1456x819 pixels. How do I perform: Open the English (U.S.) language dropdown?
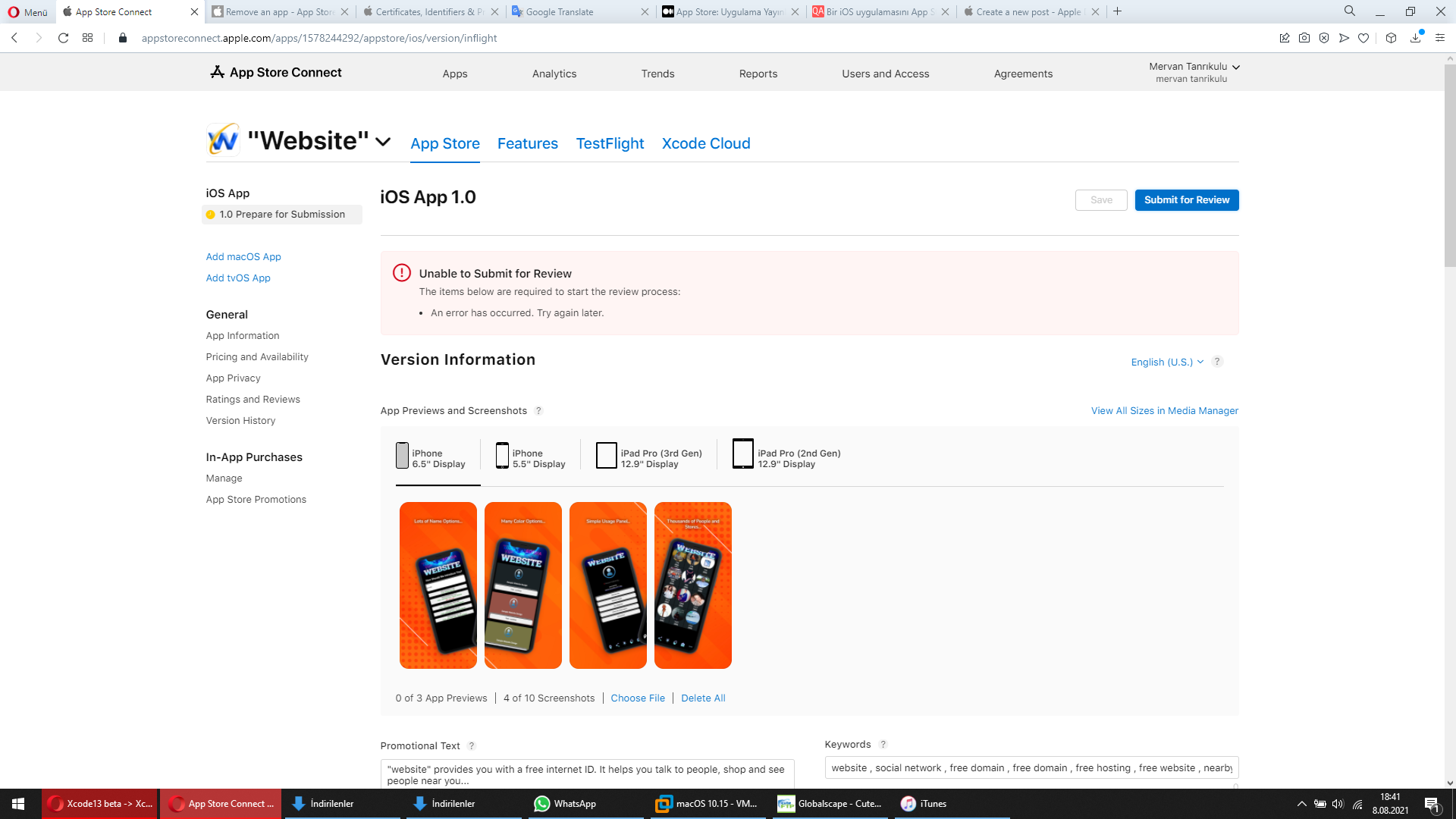click(x=1167, y=362)
